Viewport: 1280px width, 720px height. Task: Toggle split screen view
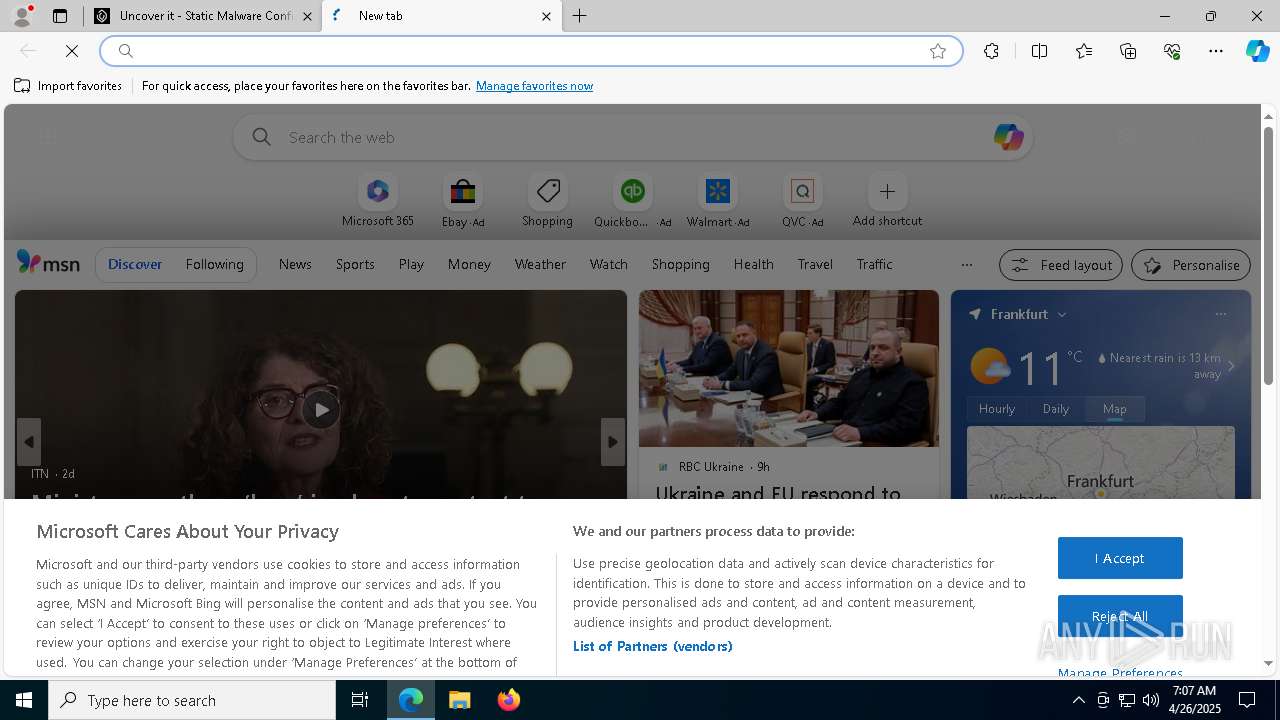pyautogui.click(x=1039, y=51)
